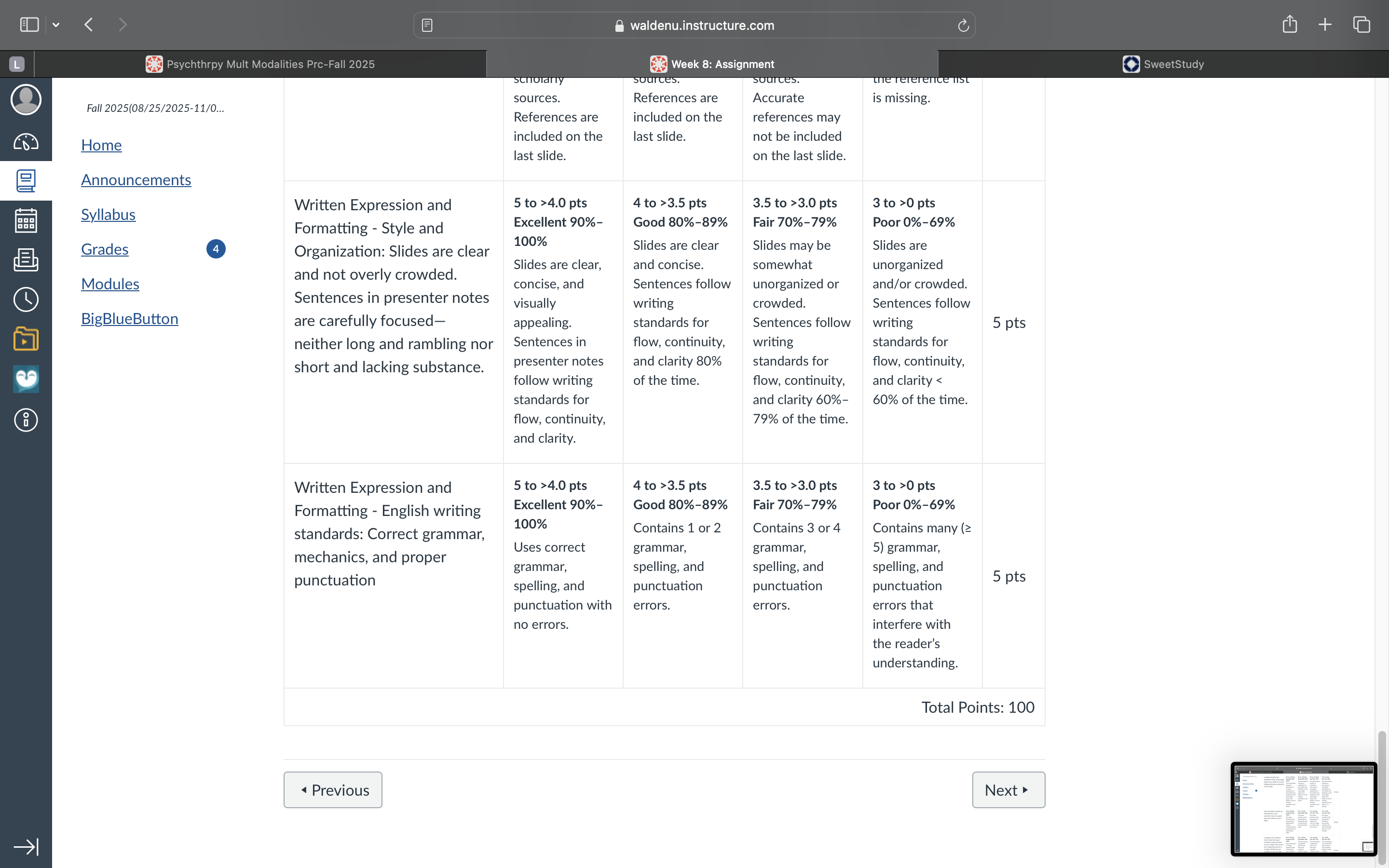Toggle the Safari sidebar button

click(29, 25)
